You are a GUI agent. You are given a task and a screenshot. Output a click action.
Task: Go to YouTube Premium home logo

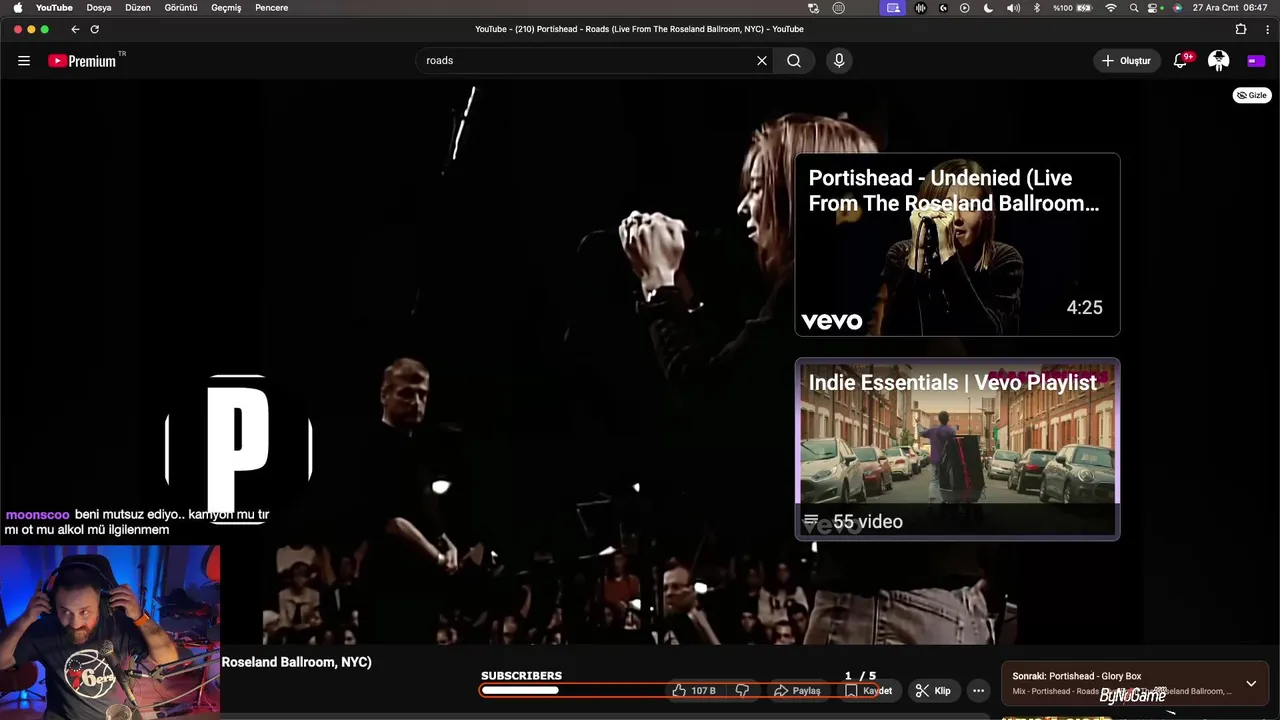pos(83,61)
